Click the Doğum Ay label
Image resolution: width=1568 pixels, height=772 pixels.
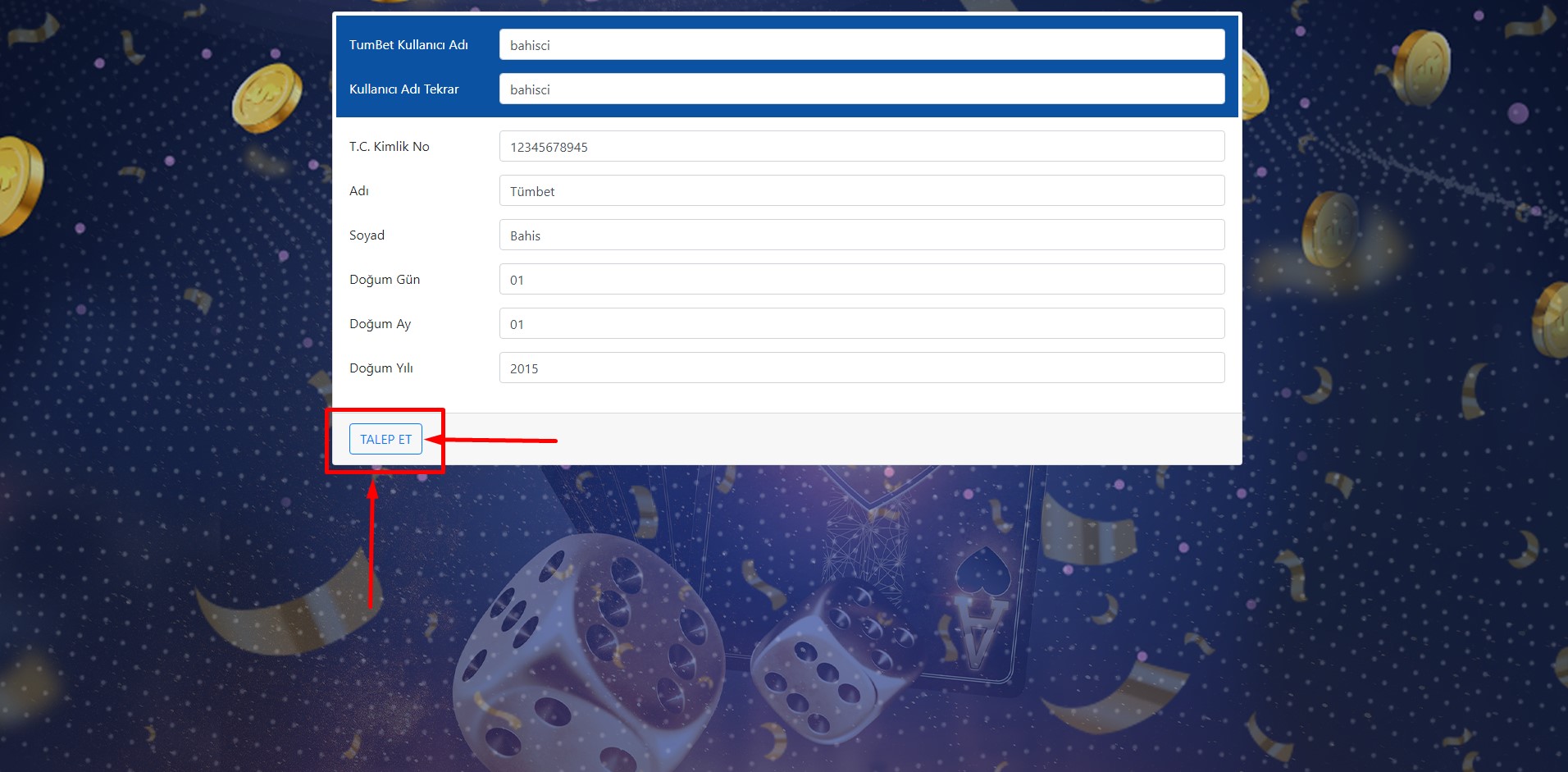tap(380, 324)
